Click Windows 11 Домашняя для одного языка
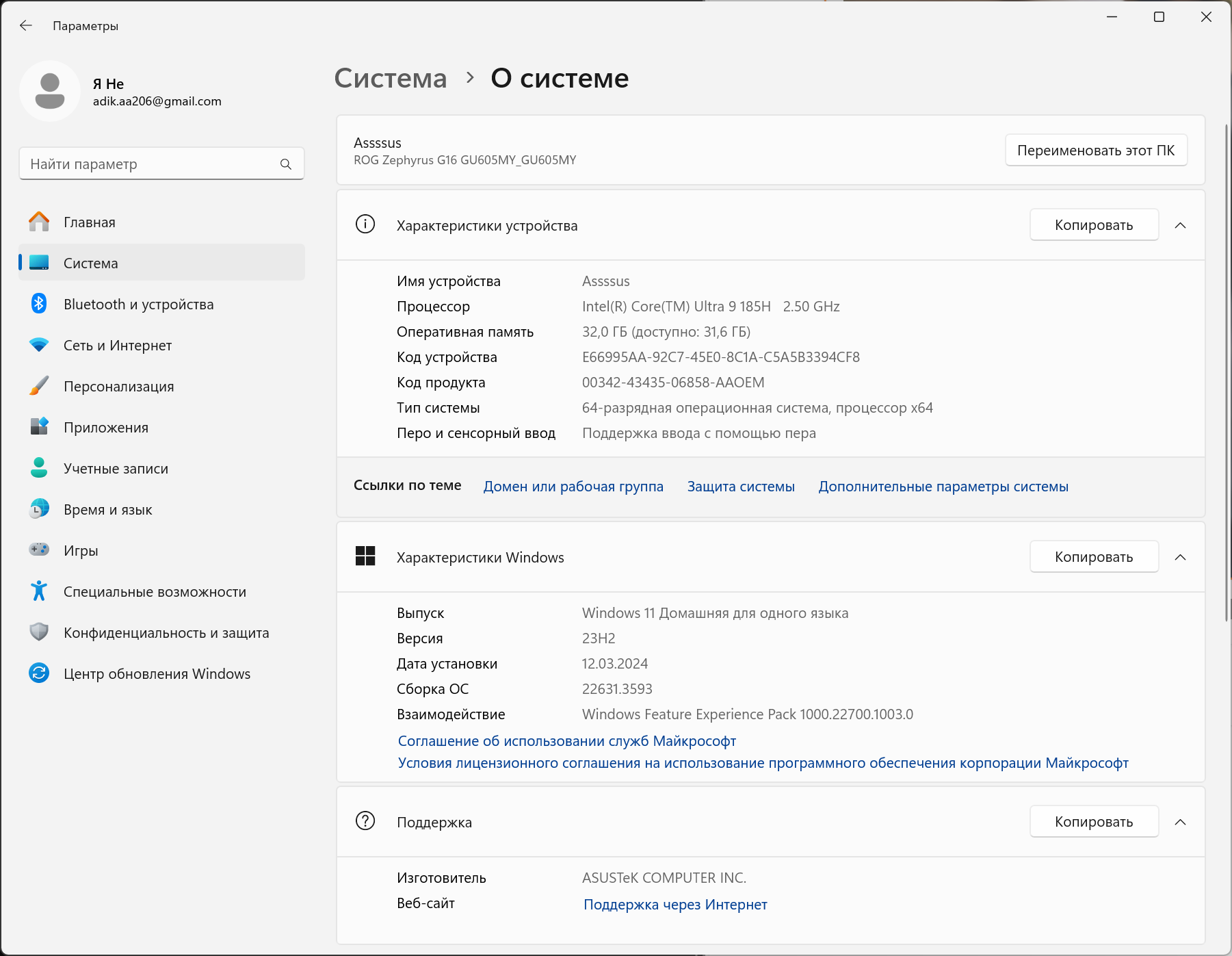Screen dimensions: 1232x956 [x=715, y=613]
